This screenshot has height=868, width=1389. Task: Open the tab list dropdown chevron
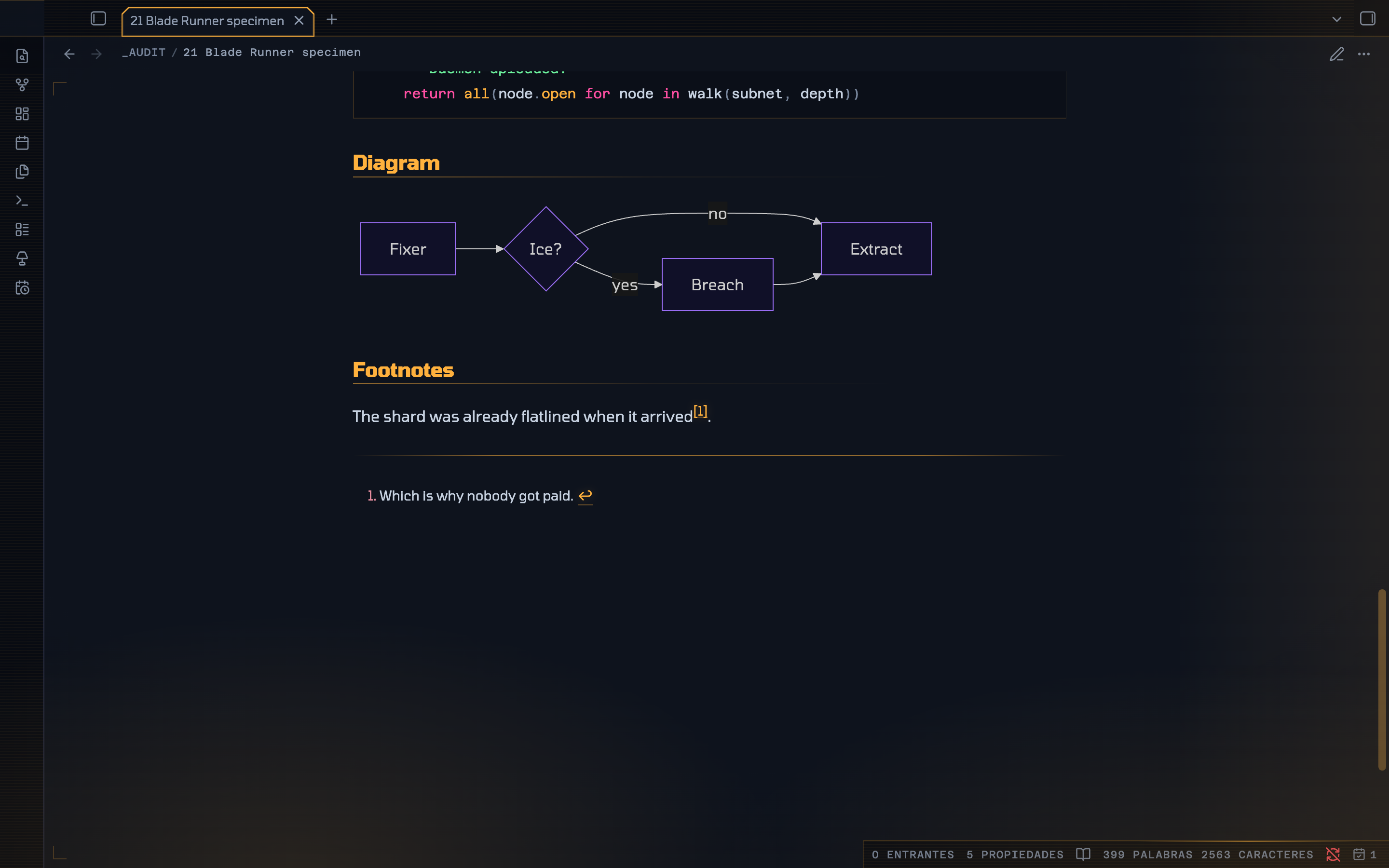tap(1337, 19)
